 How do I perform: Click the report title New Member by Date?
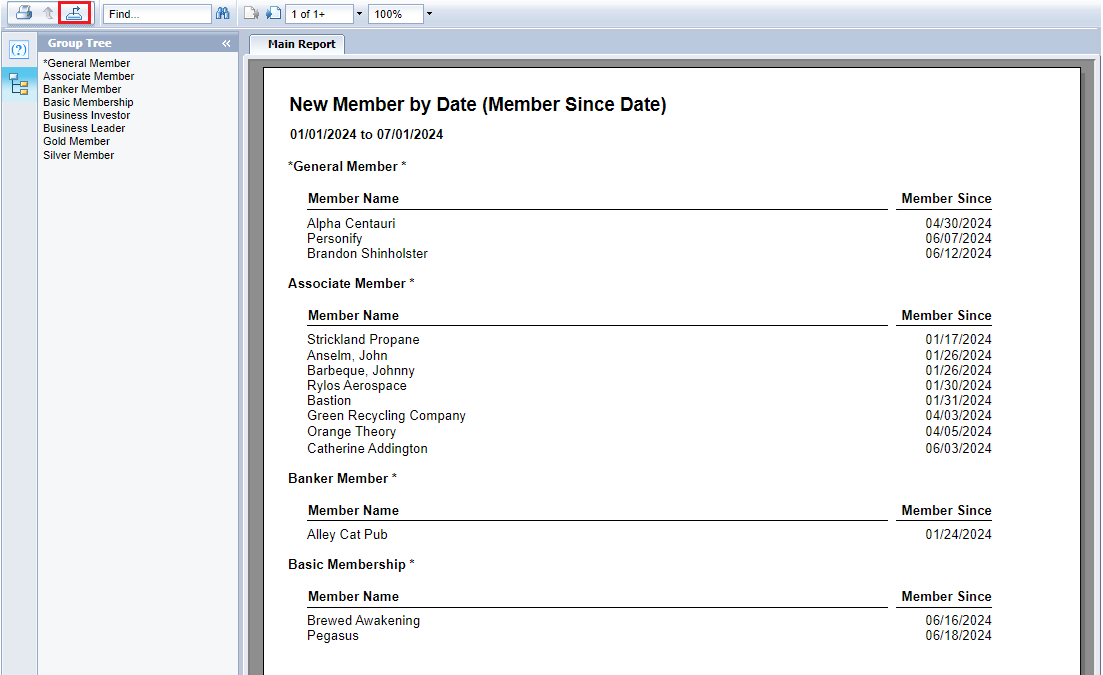478,105
